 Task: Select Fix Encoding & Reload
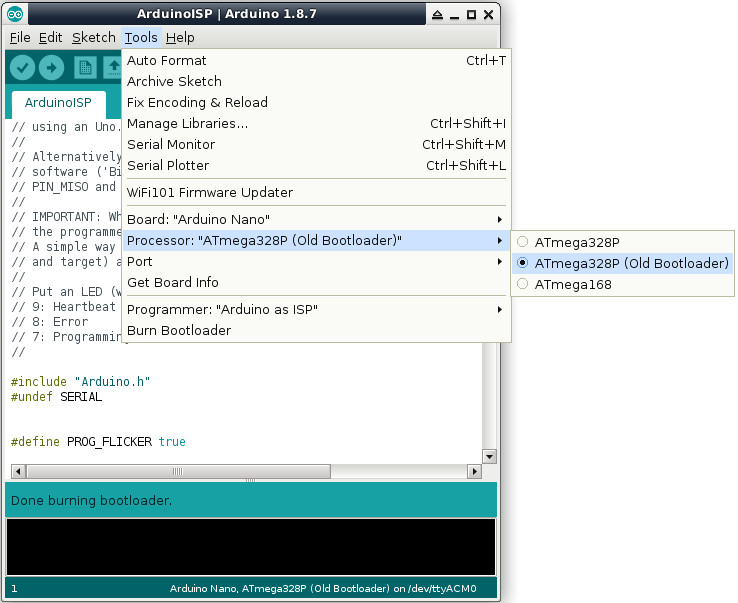click(x=316, y=102)
